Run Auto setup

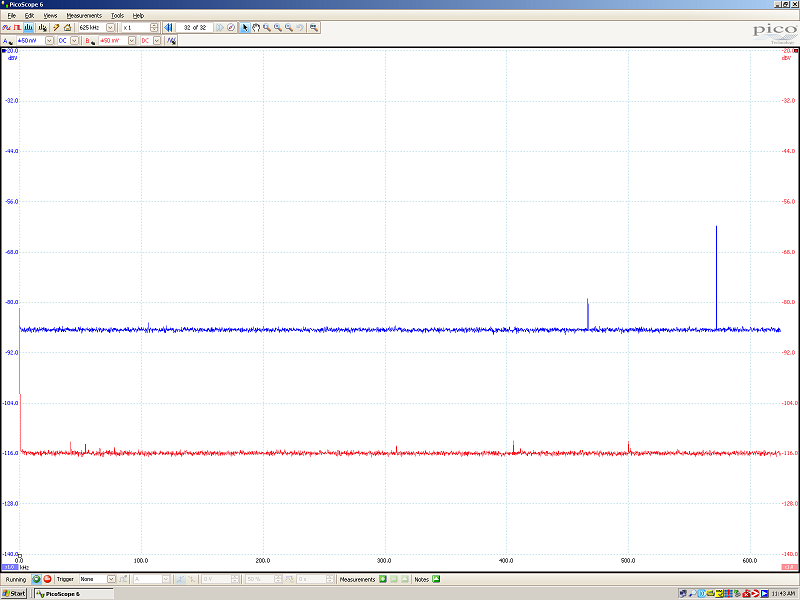(x=56, y=28)
